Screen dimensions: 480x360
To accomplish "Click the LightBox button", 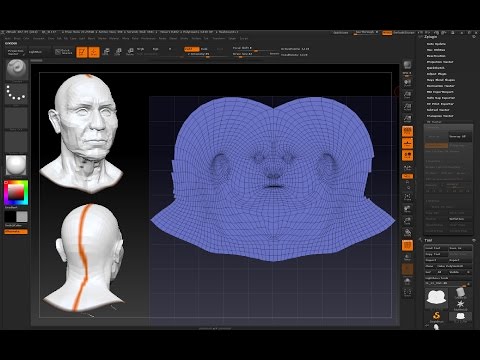I will tap(36, 52).
